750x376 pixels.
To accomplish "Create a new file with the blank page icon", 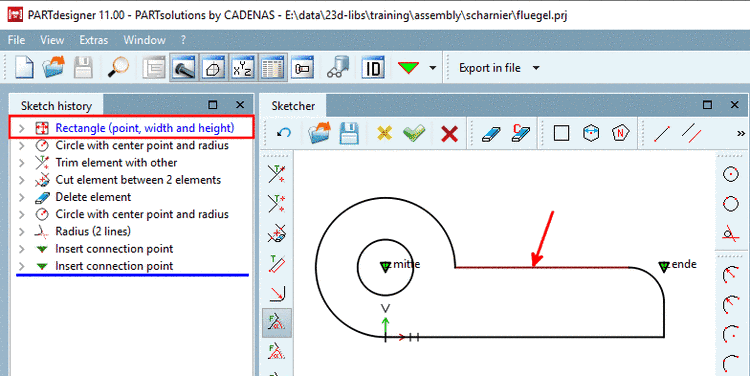I will [24, 67].
